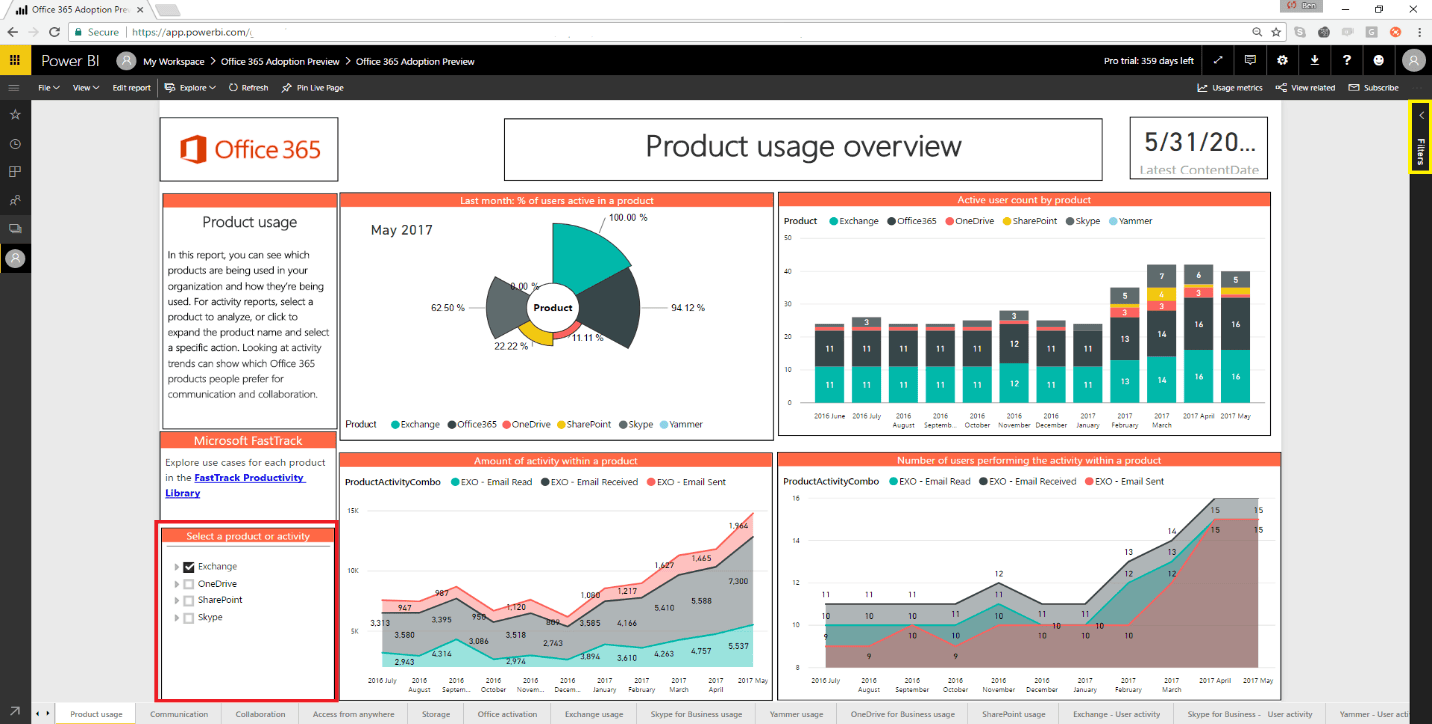
Task: Click Skype browser extension icon
Action: coord(1299,32)
